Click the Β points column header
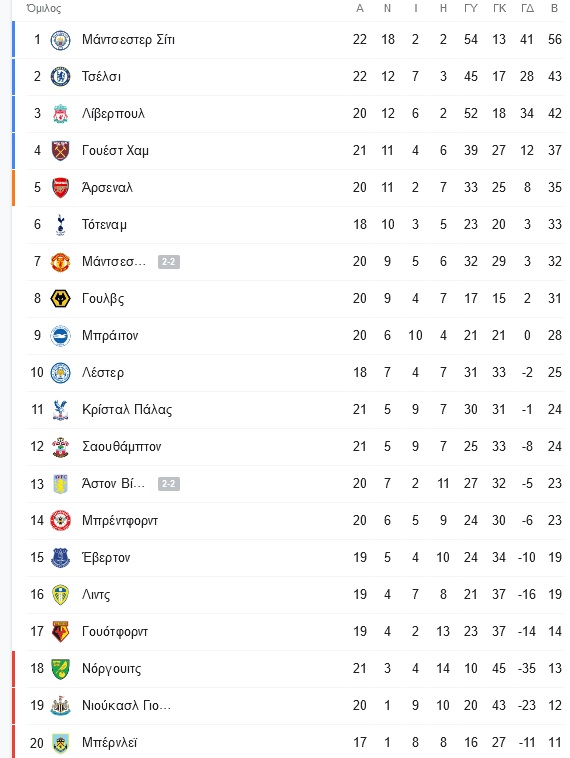Viewport: 570px width, 758px height. click(x=555, y=8)
